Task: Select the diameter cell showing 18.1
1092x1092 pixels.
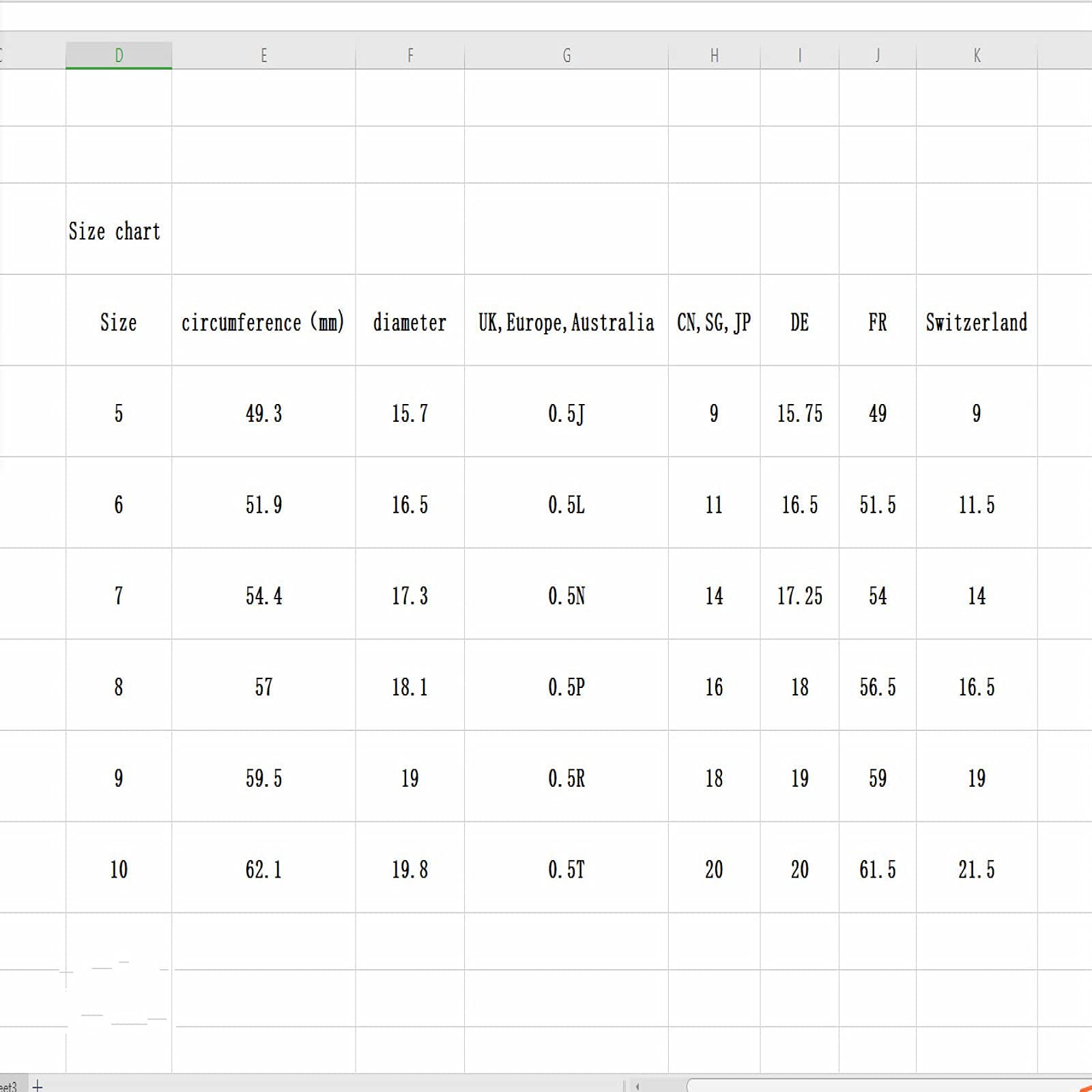Action: click(409, 685)
